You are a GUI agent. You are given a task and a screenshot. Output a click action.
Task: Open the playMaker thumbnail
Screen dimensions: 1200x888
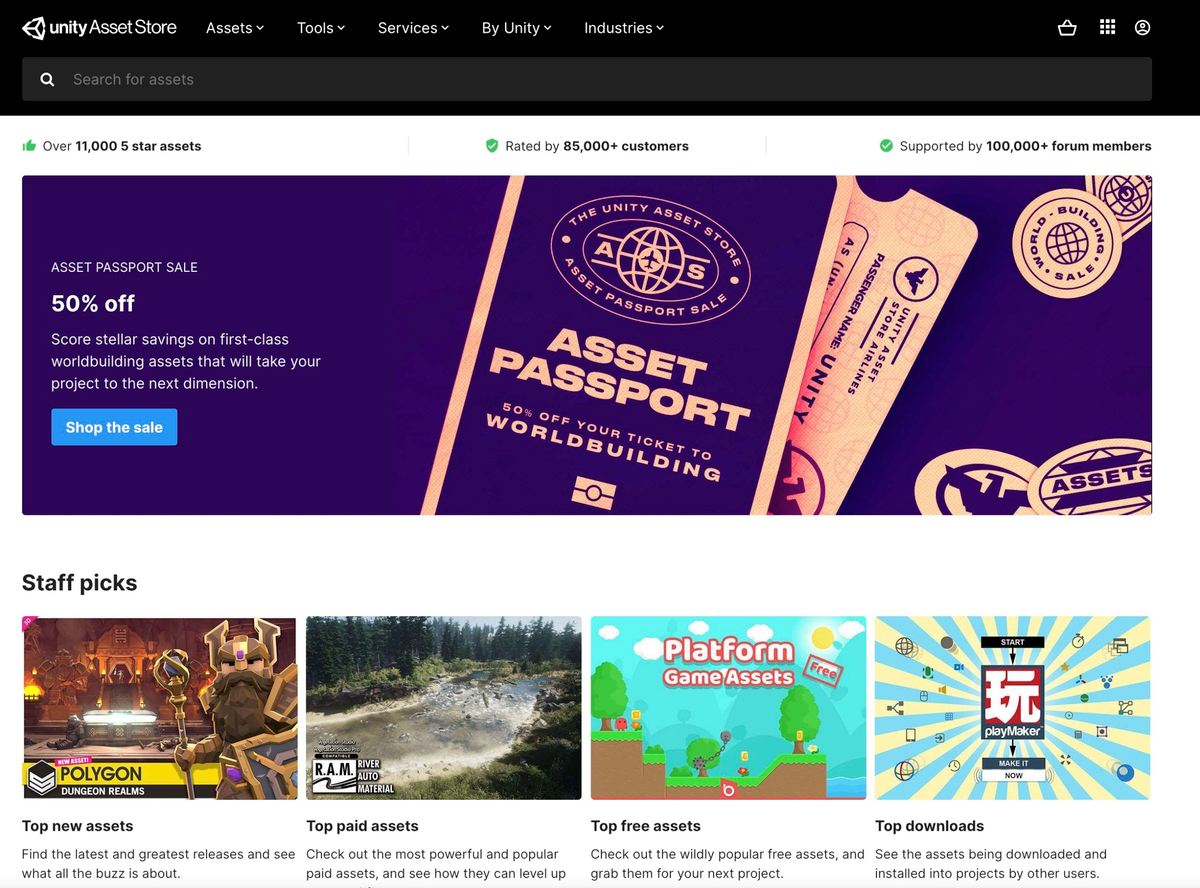[1012, 708]
